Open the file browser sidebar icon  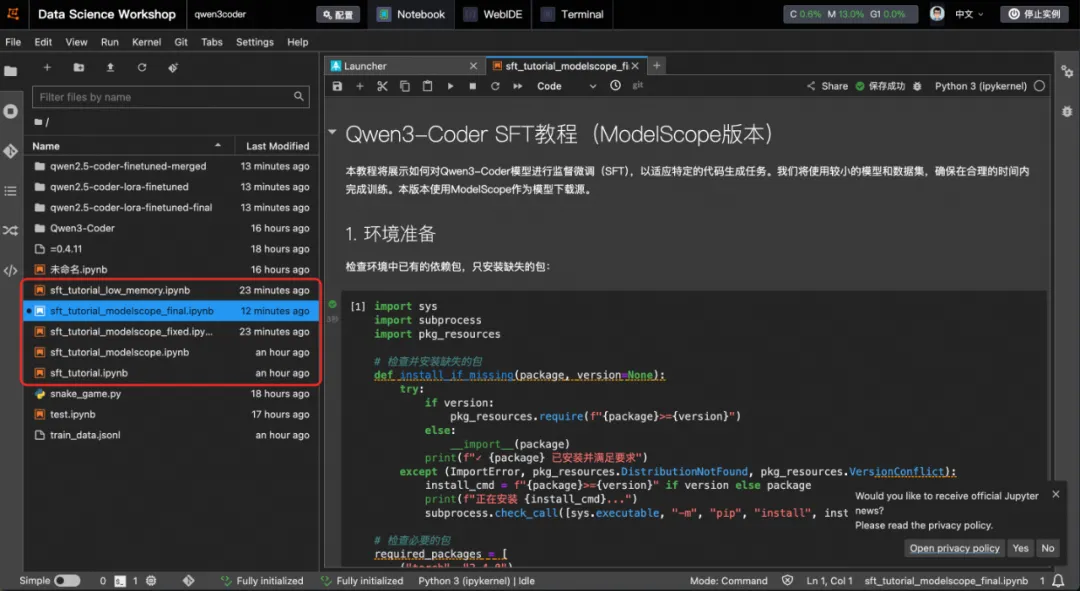(10, 71)
